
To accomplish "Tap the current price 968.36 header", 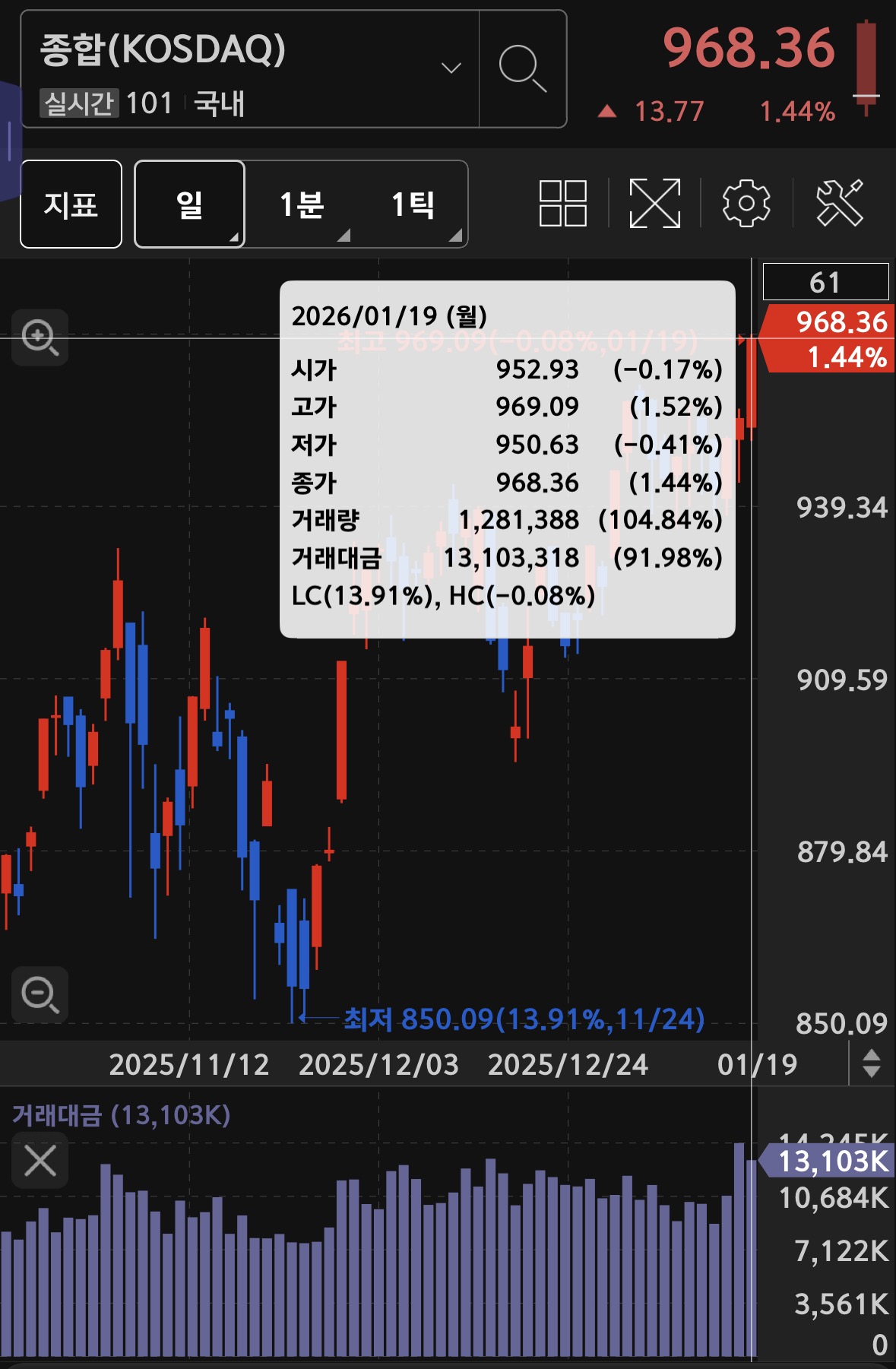I will point(749,49).
